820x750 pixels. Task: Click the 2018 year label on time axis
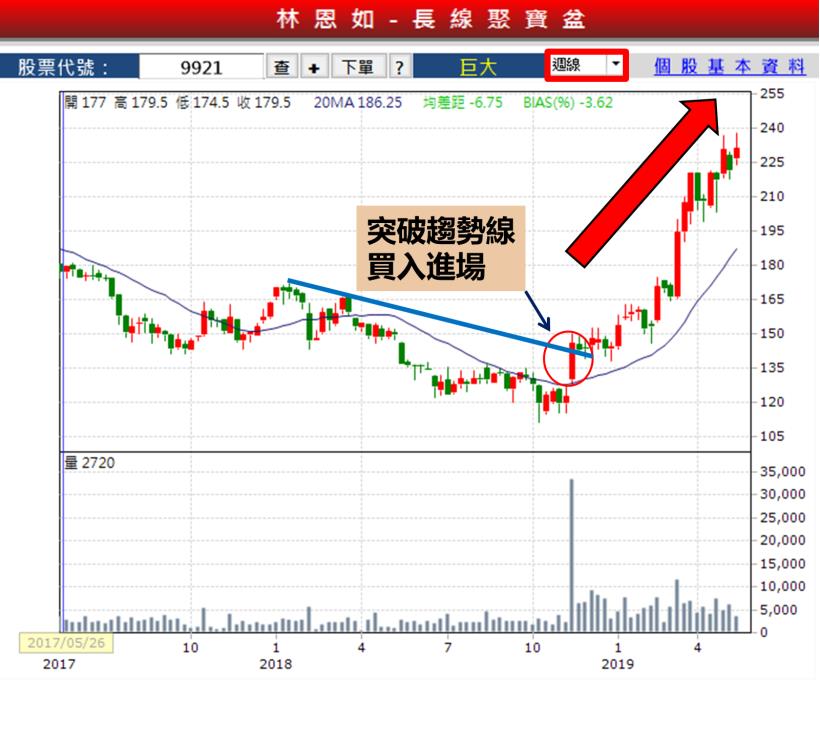click(276, 664)
